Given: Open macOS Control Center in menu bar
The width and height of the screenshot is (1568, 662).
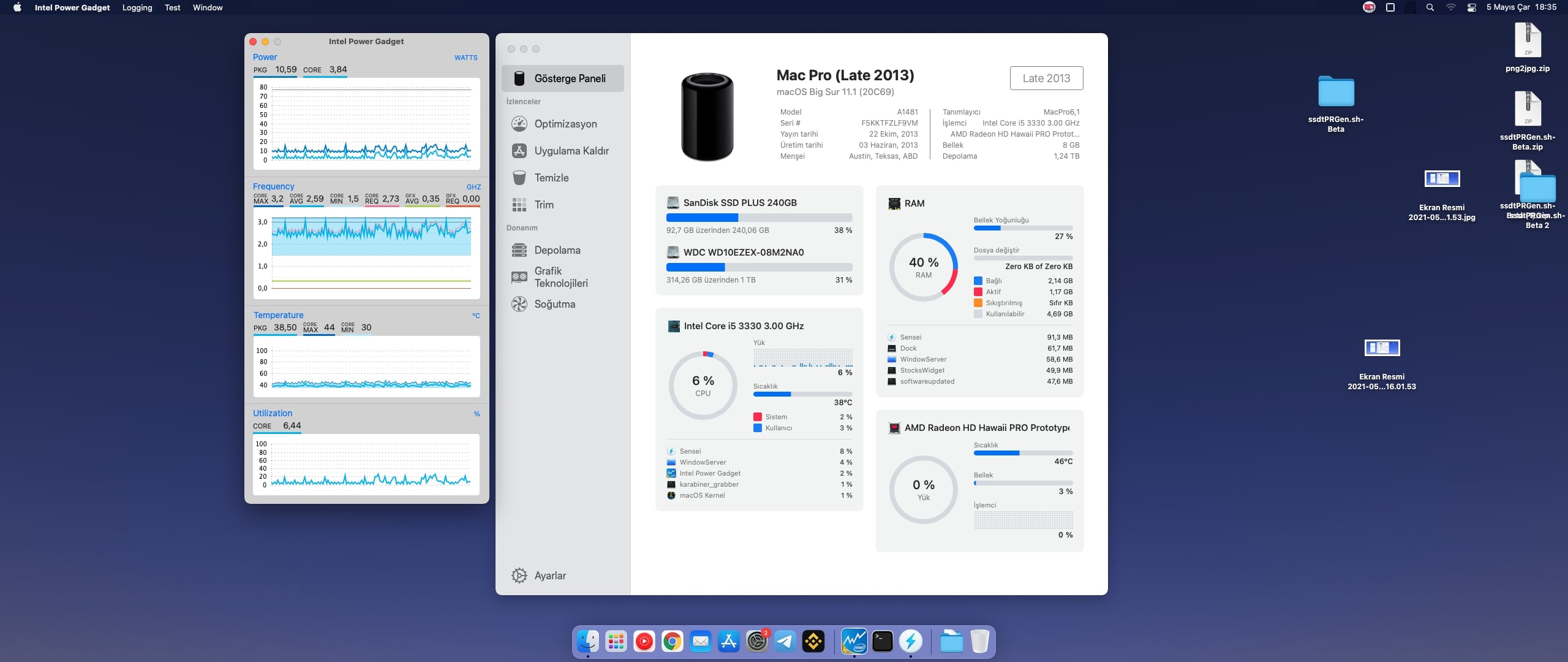Looking at the screenshot, I should point(1471,7).
